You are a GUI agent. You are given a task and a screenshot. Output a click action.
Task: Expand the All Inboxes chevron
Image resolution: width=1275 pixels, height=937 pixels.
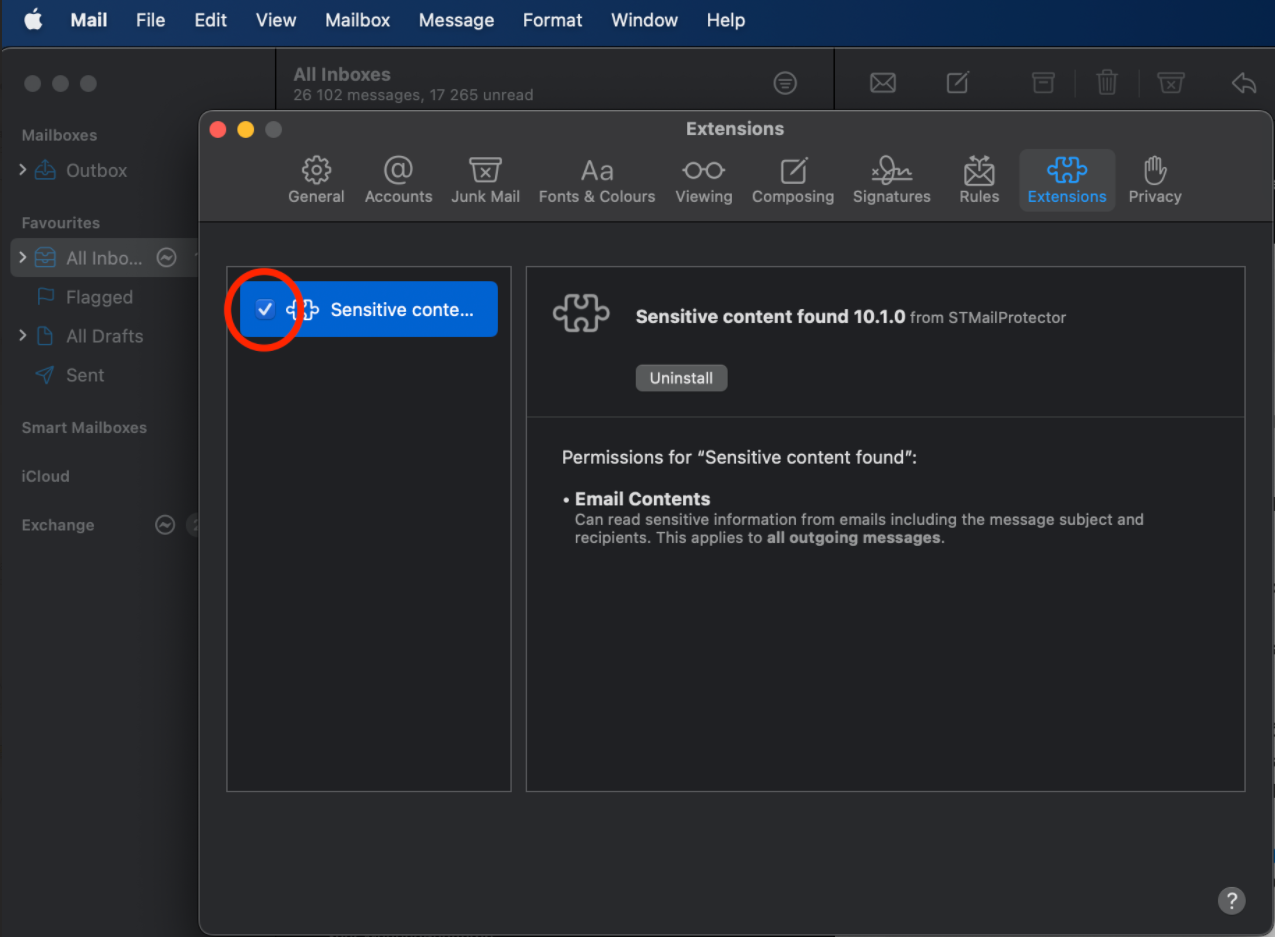(x=22, y=257)
